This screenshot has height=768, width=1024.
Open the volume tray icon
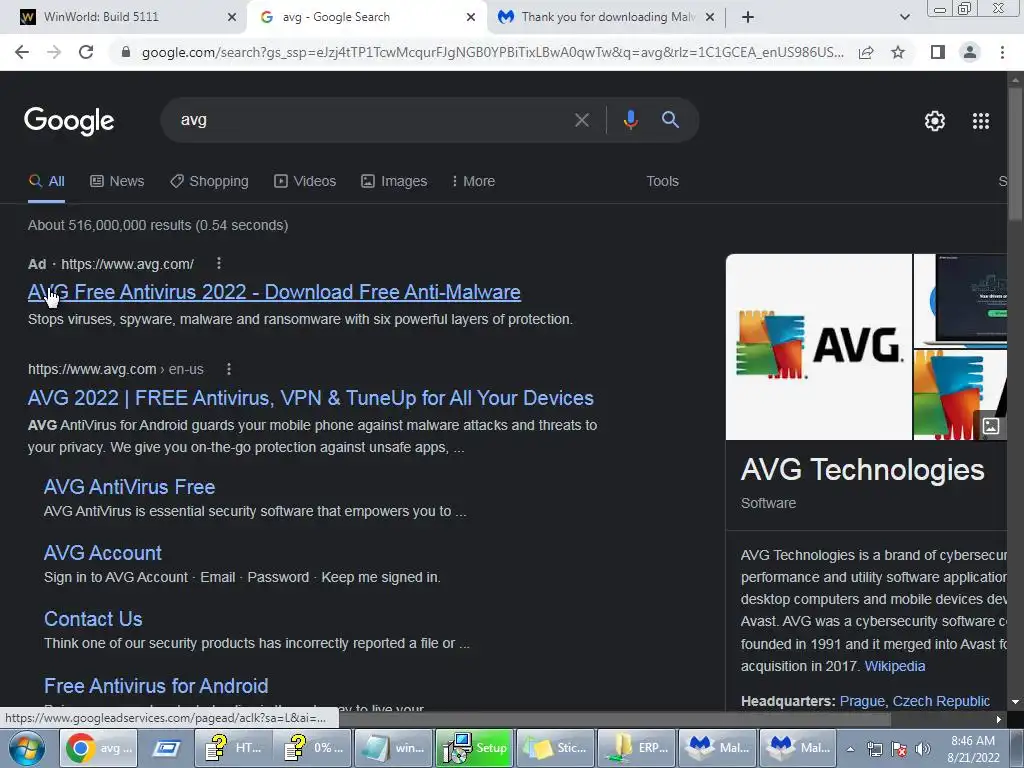[x=922, y=749]
